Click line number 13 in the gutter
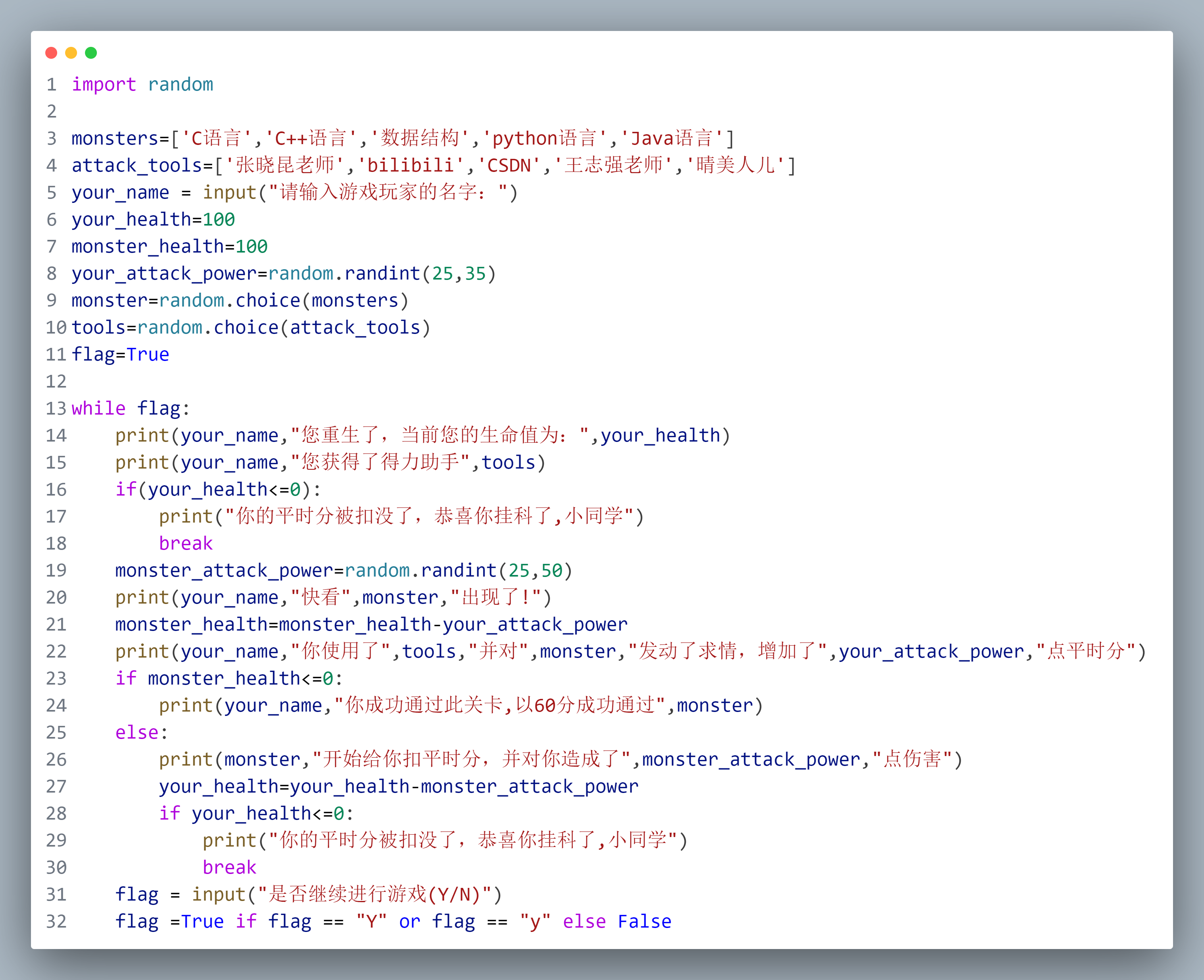Screen dimensions: 1204x980 pos(56,409)
